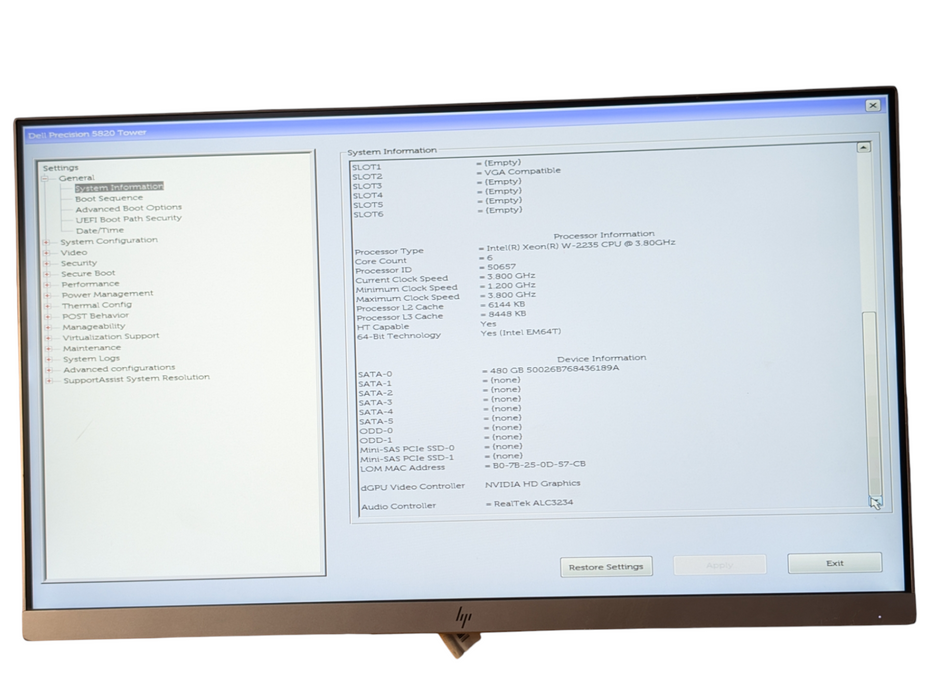Click the 64-Bit Technology value

click(x=521, y=333)
